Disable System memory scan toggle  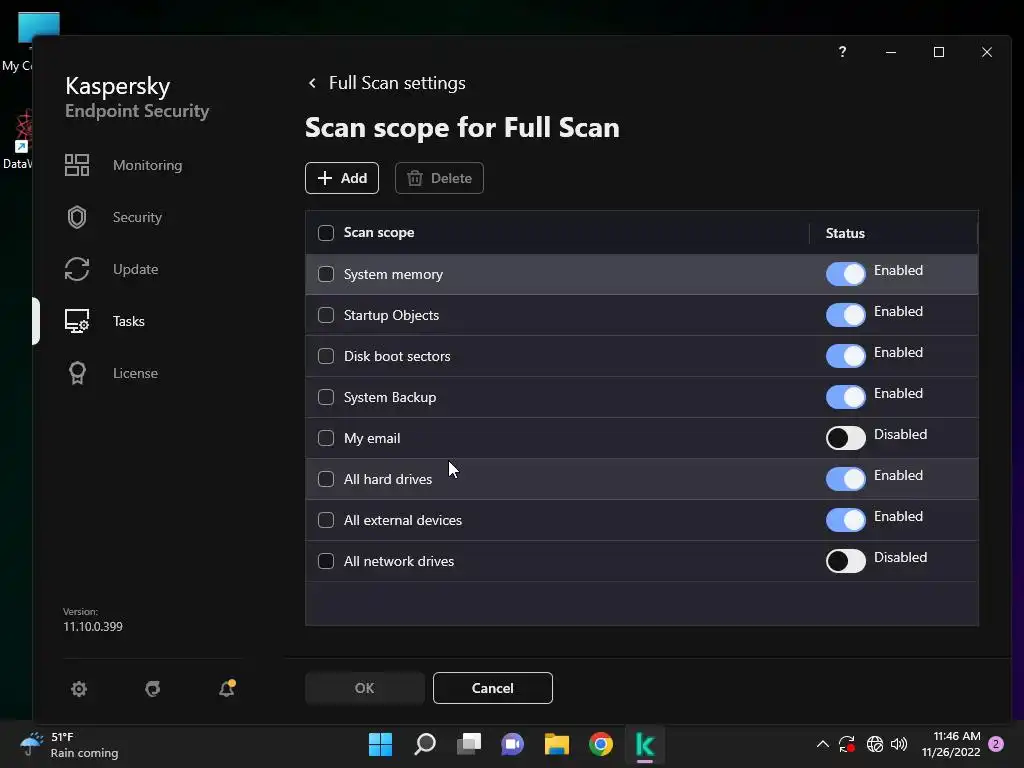(x=846, y=274)
